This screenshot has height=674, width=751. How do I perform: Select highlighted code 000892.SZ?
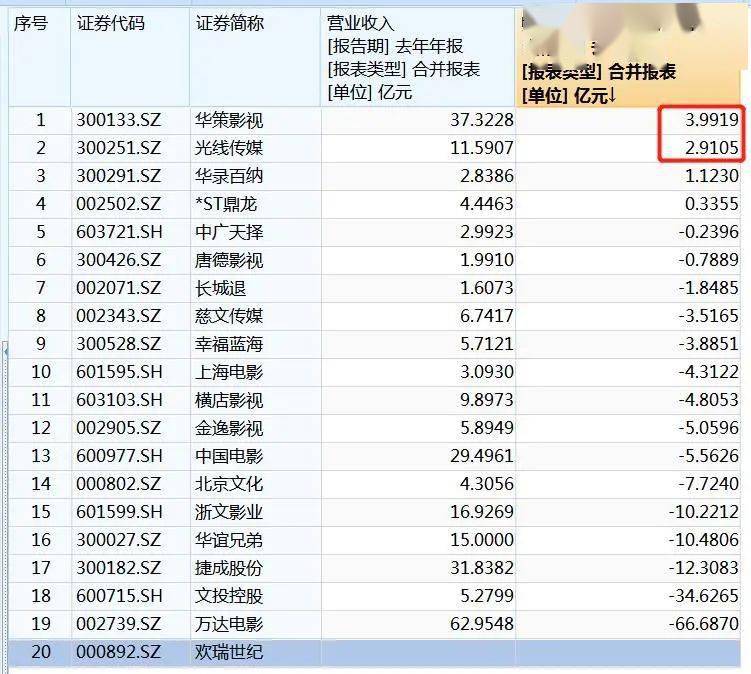tap(118, 652)
